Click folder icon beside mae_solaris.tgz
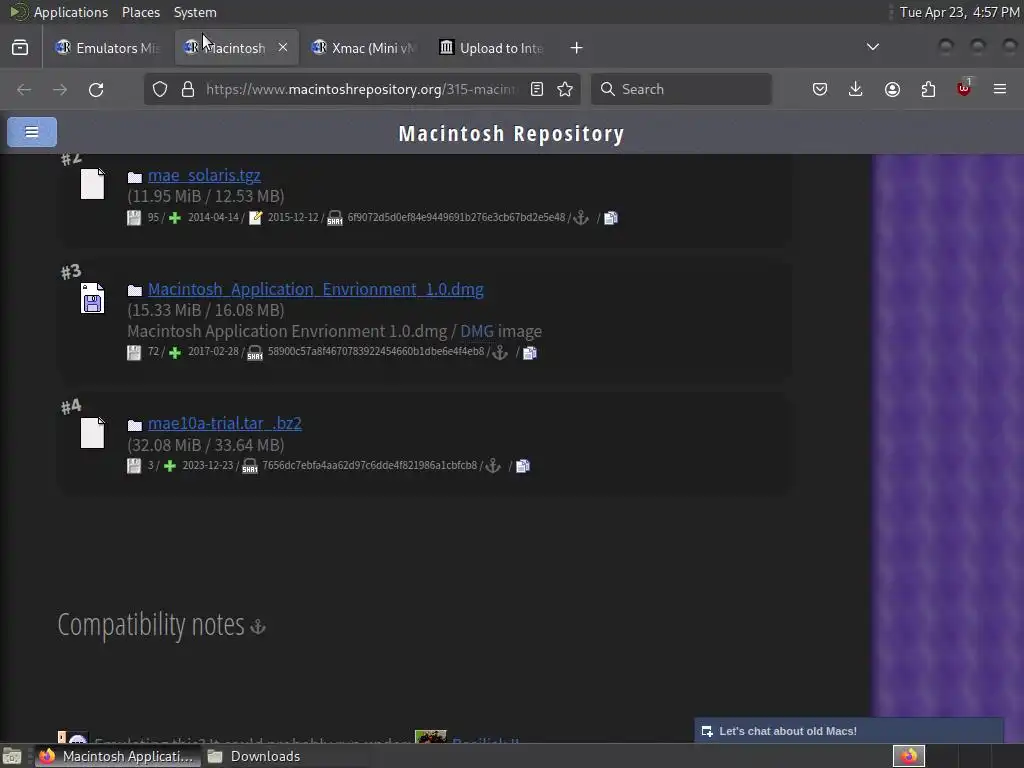 pos(135,177)
